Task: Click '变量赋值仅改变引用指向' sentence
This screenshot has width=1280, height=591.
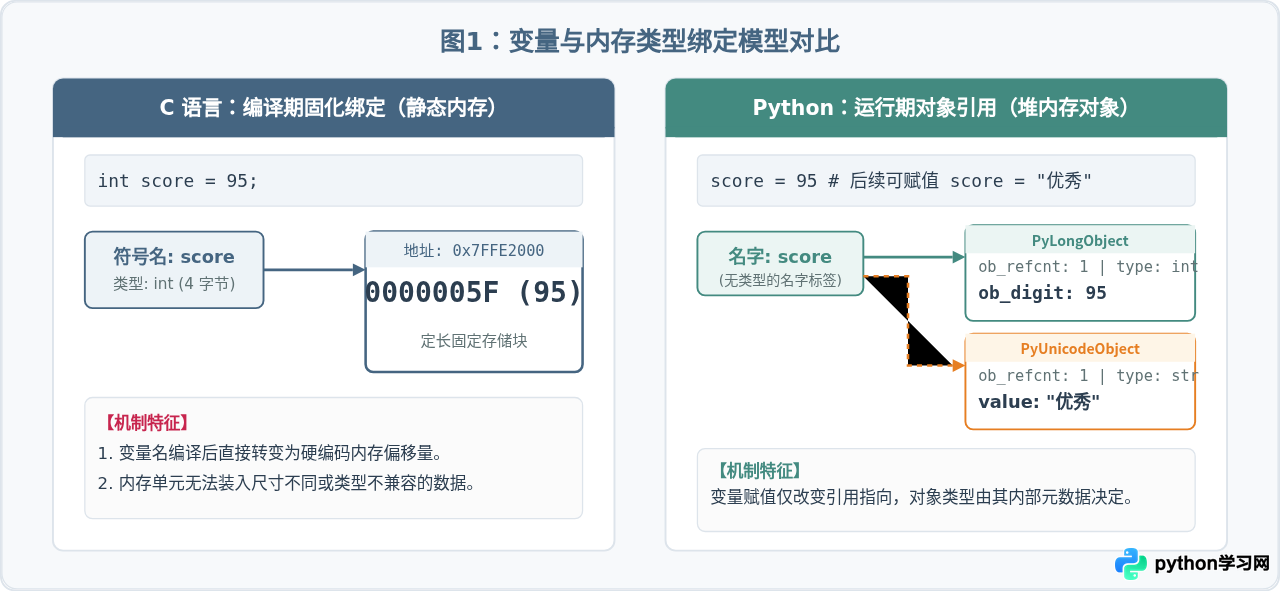Action: [x=922, y=496]
